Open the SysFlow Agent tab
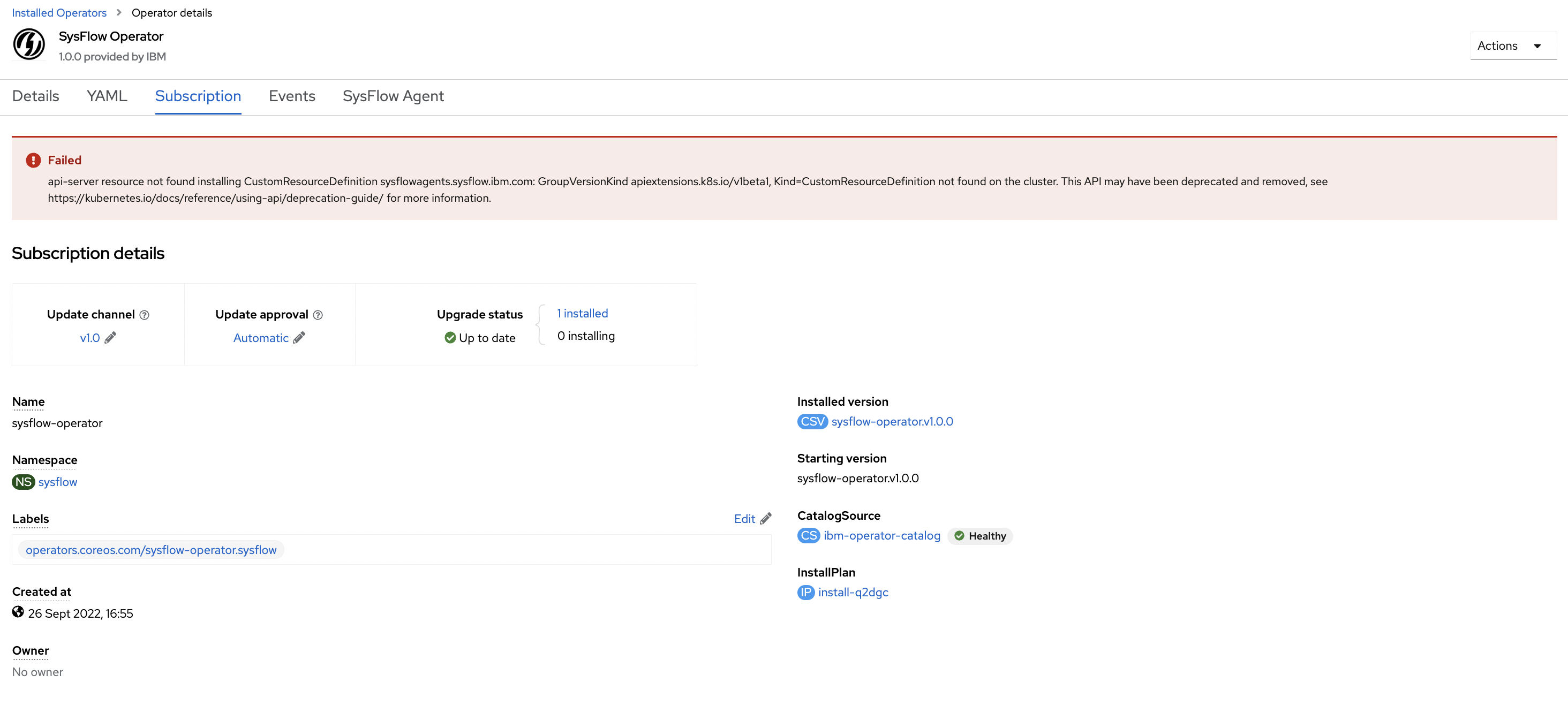The image size is (1568, 713). (x=393, y=96)
